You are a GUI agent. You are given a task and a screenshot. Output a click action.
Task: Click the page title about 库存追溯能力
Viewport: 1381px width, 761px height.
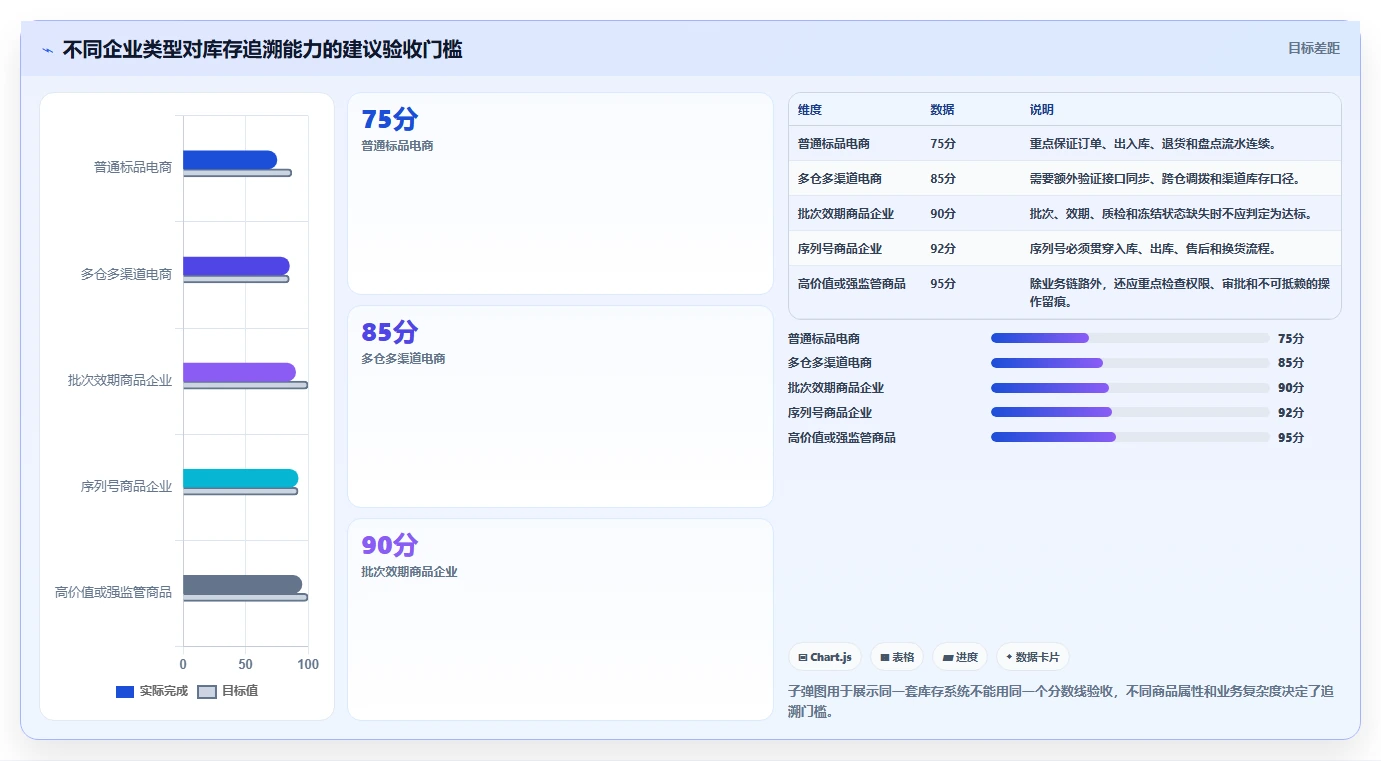(262, 49)
